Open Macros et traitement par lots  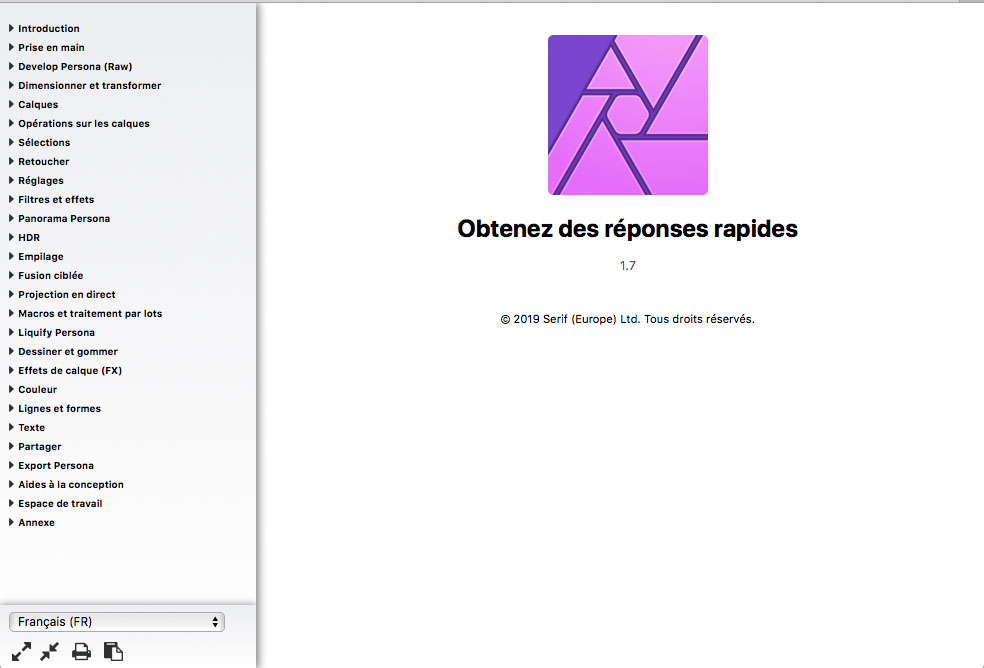[x=90, y=313]
